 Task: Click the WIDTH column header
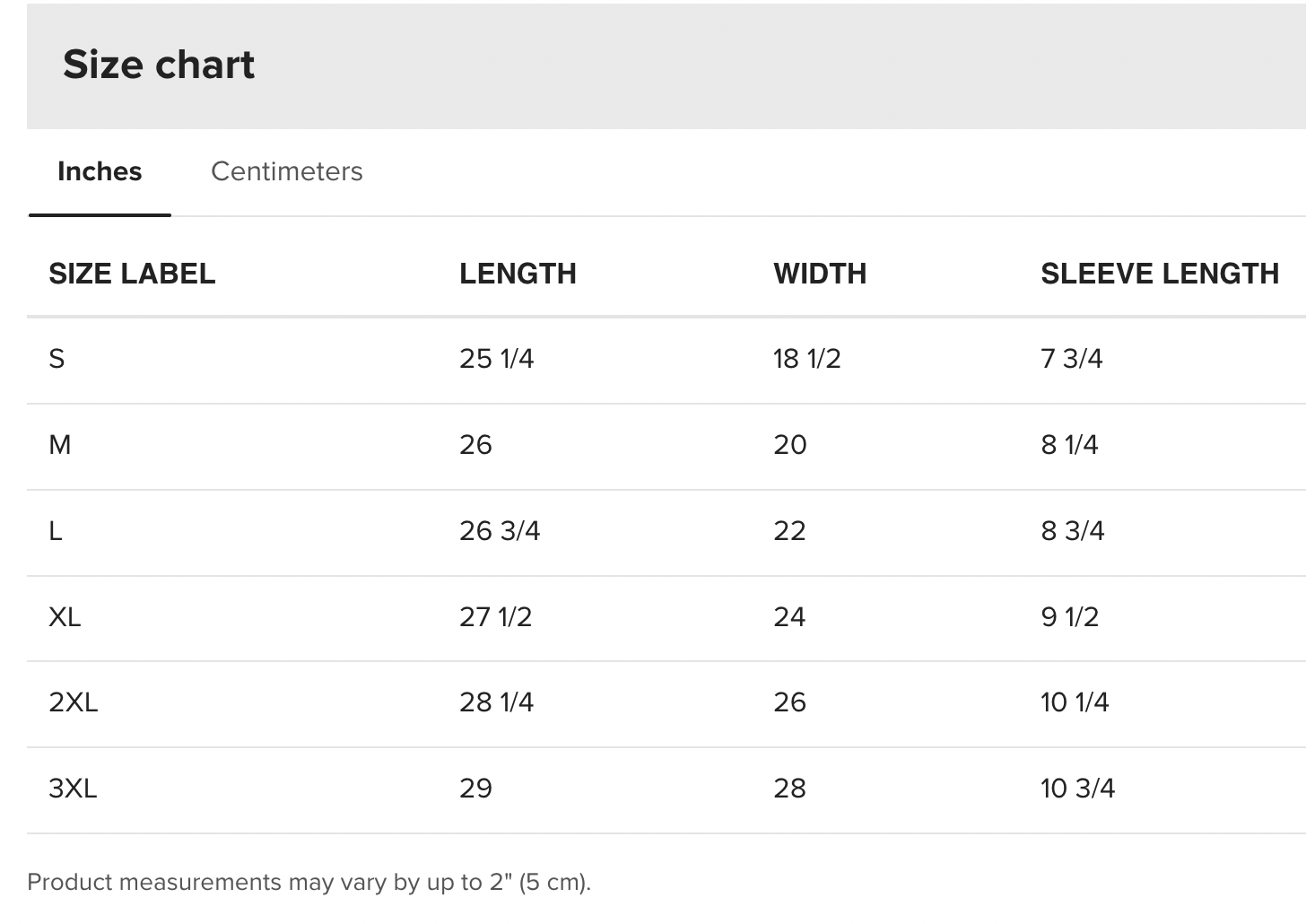point(820,274)
